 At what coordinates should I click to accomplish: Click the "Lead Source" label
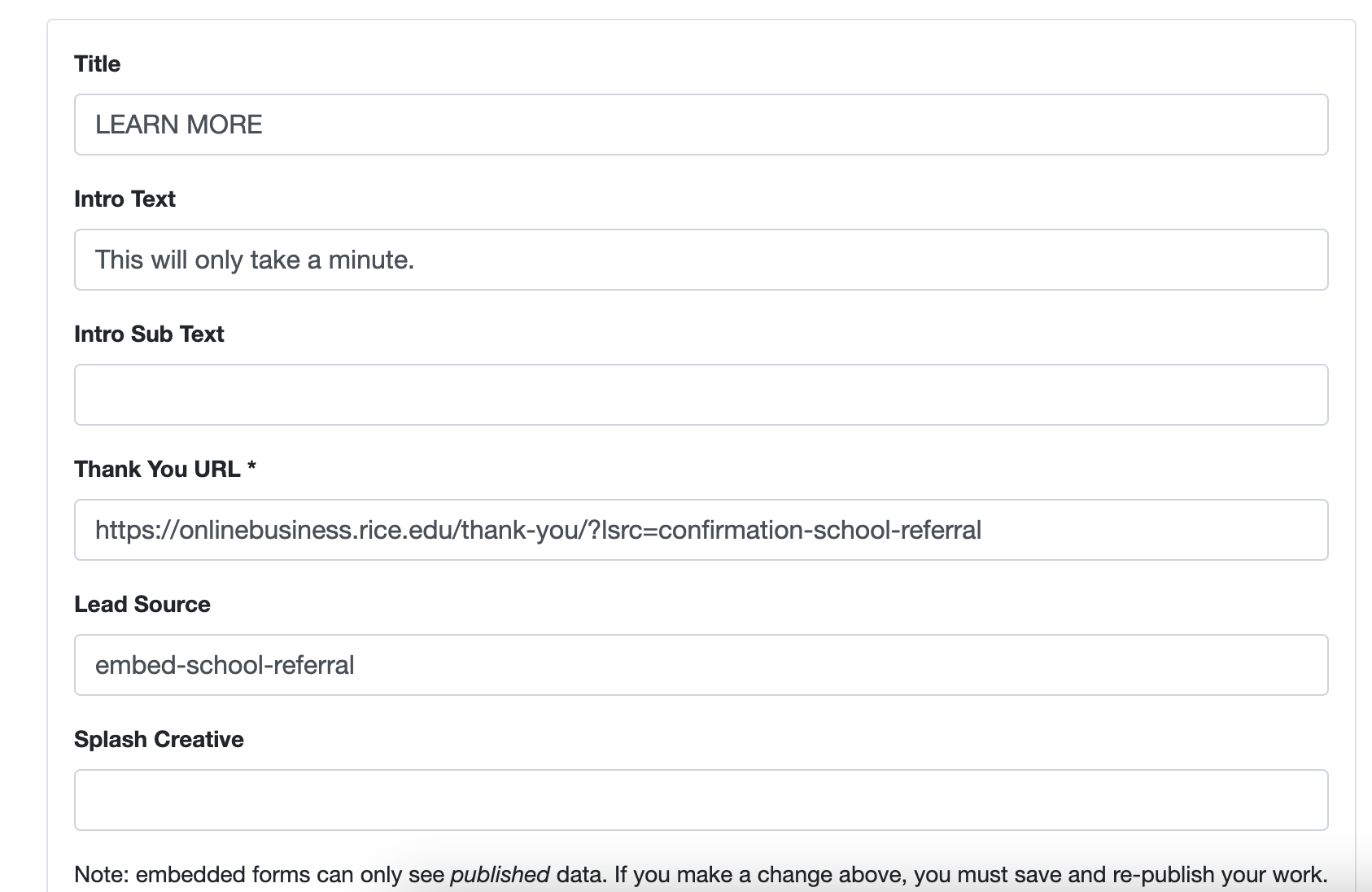[x=142, y=605]
